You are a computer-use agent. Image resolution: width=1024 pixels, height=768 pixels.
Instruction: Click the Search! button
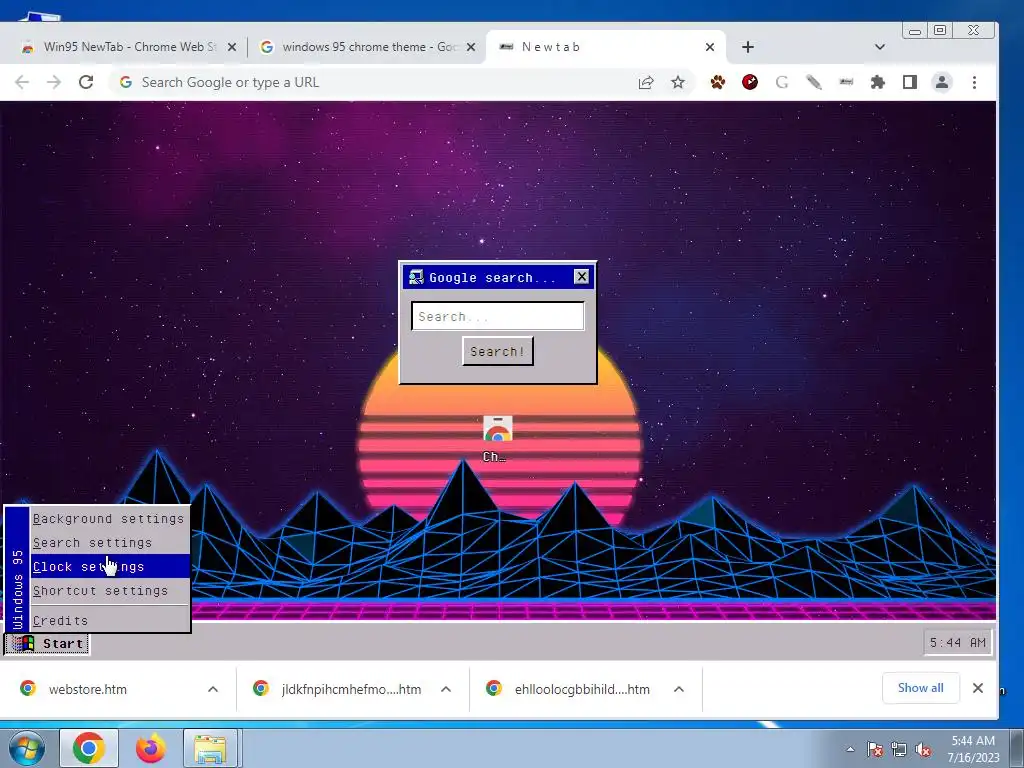click(498, 351)
